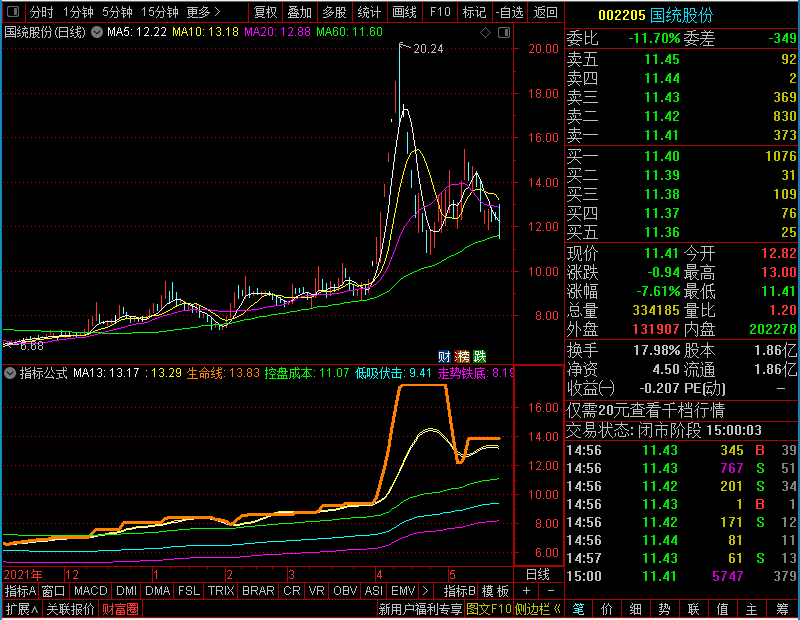The image size is (800, 620).
Task: Select the 主 tab
Action: tap(752, 609)
